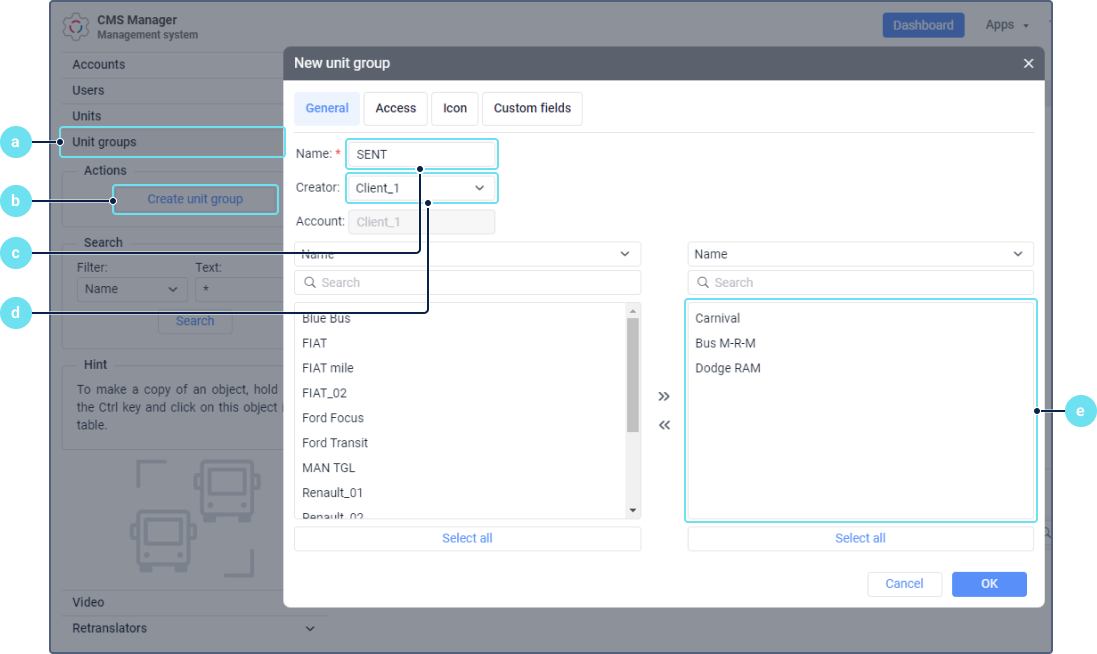Open the Apps dropdown menu

tap(1006, 25)
